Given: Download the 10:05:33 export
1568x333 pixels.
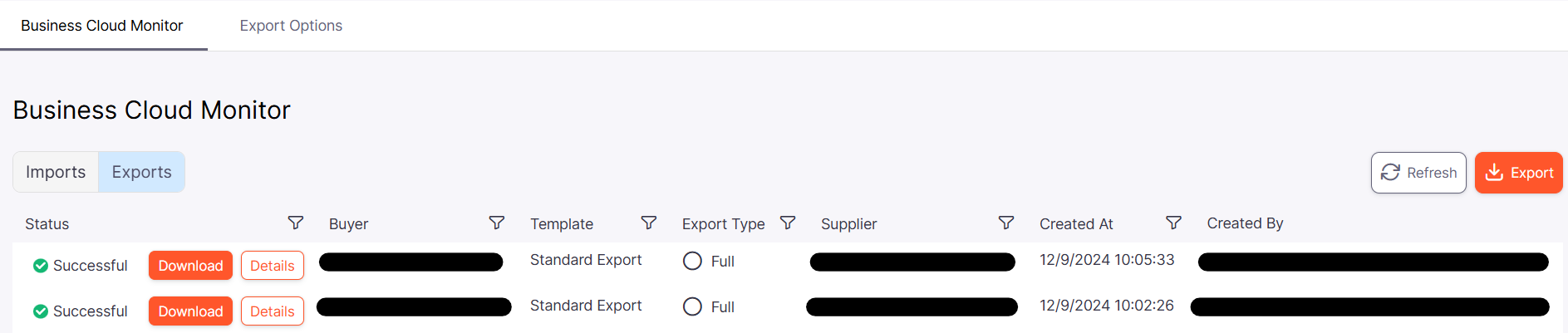Looking at the screenshot, I should 190,266.
